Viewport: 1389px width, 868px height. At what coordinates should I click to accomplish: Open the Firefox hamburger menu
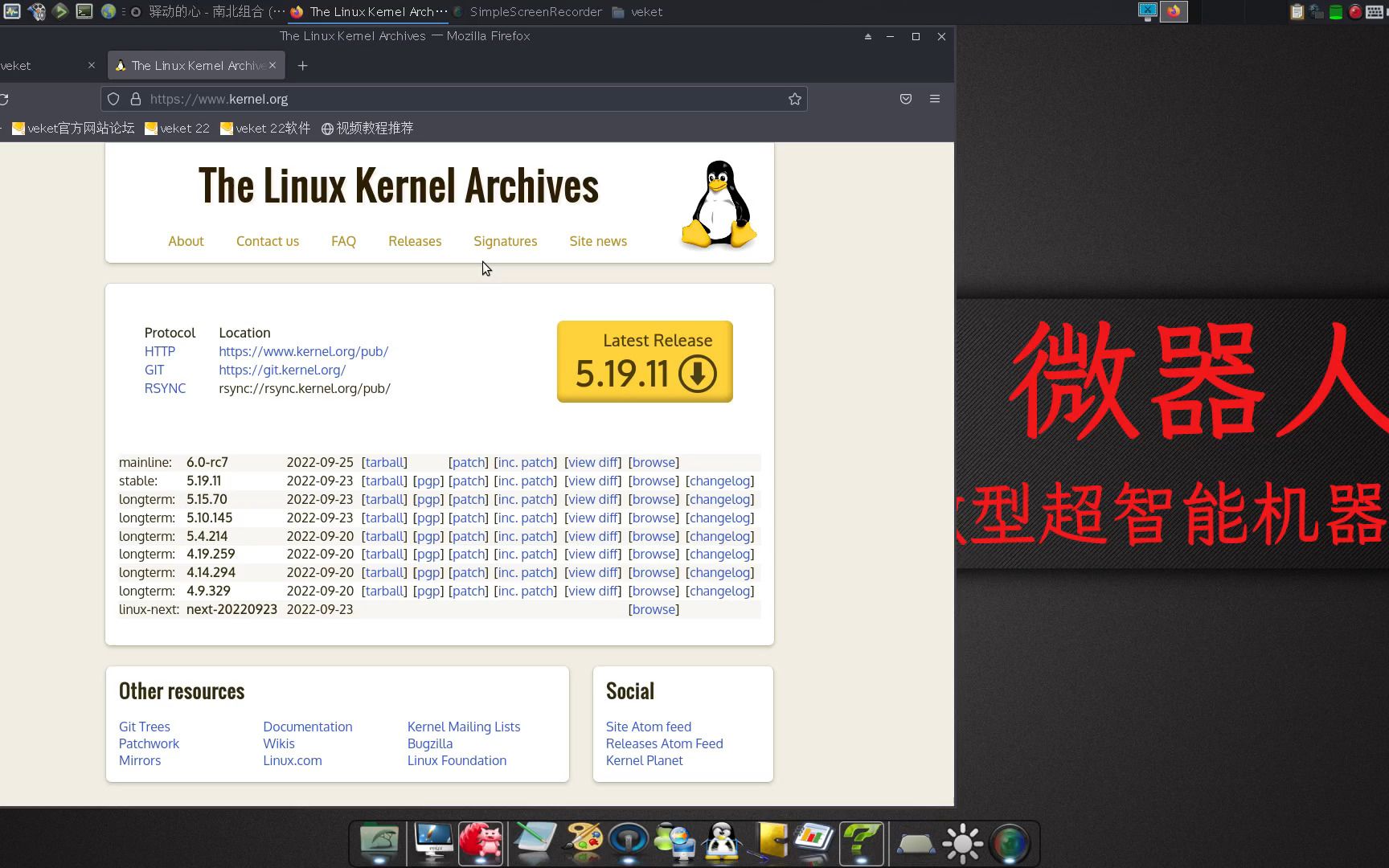935,99
